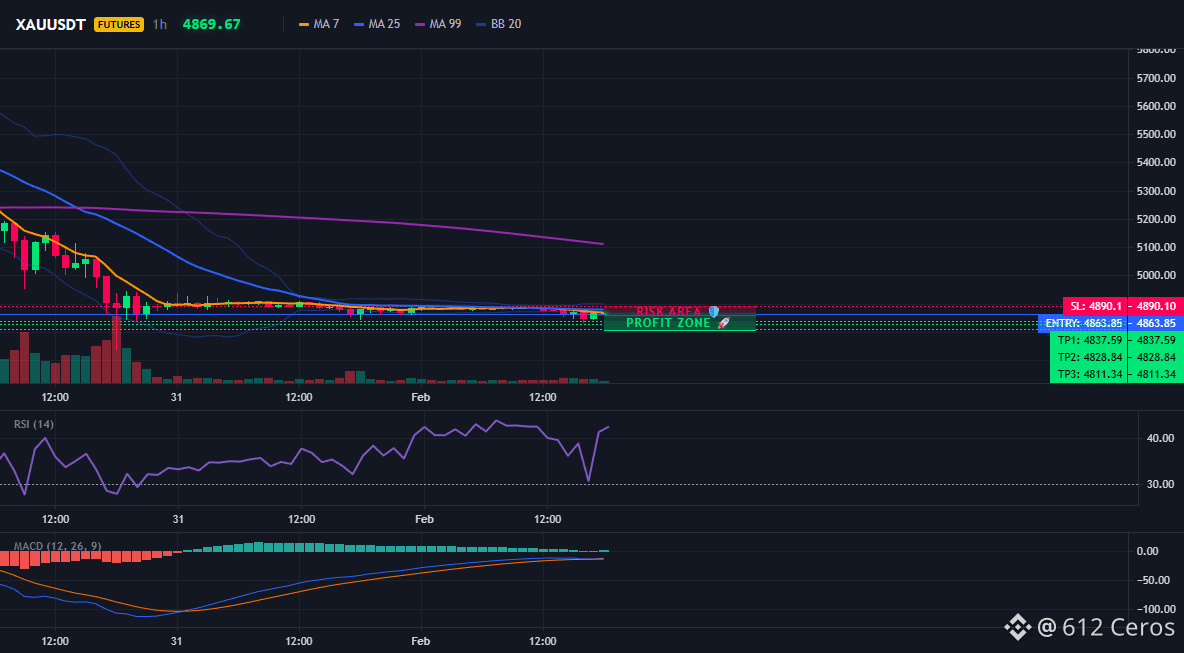Select the 1h timeframe label
Screen dimensions: 1184x653
(159, 24)
